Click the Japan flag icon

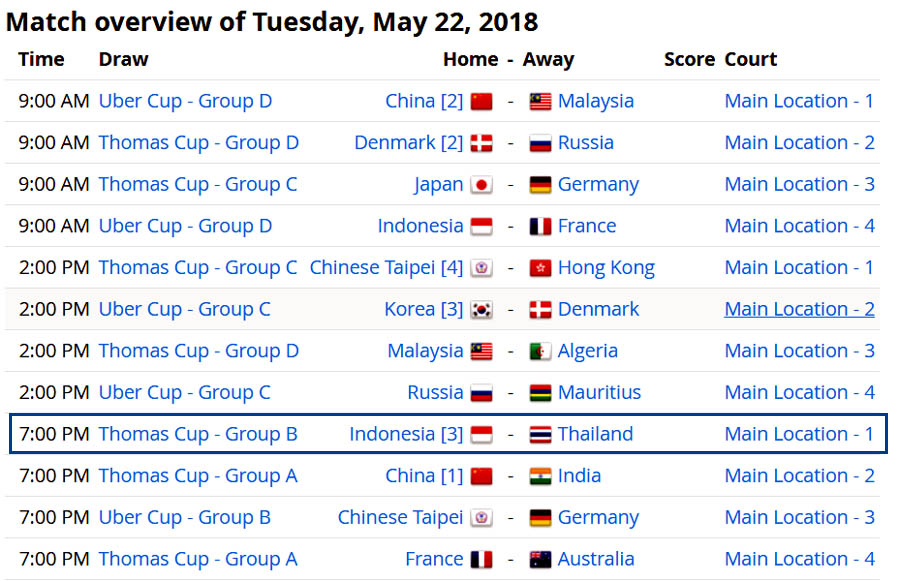[x=481, y=185]
